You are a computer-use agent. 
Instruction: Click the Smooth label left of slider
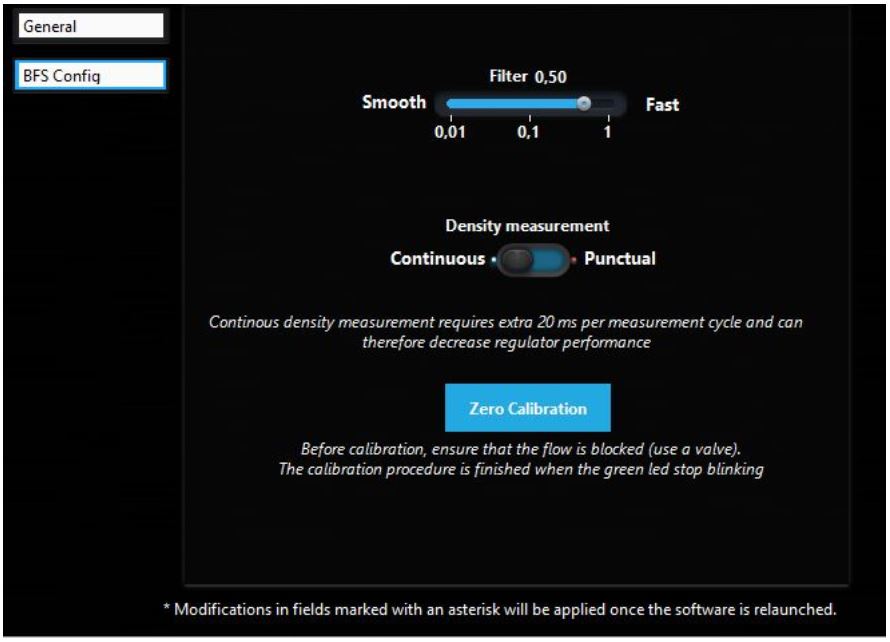point(394,103)
